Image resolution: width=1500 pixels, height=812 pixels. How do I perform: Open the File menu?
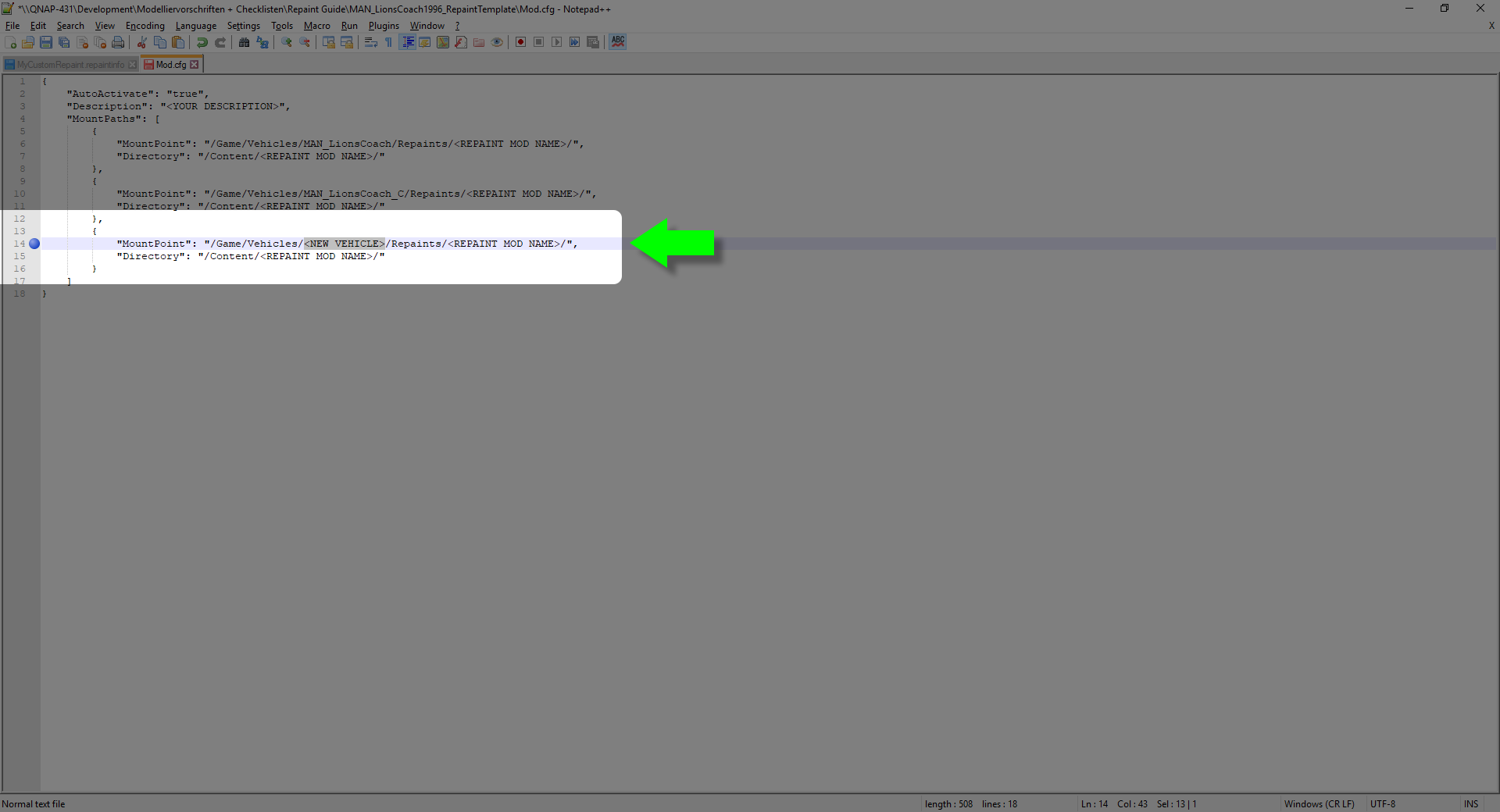pyautogui.click(x=12, y=26)
